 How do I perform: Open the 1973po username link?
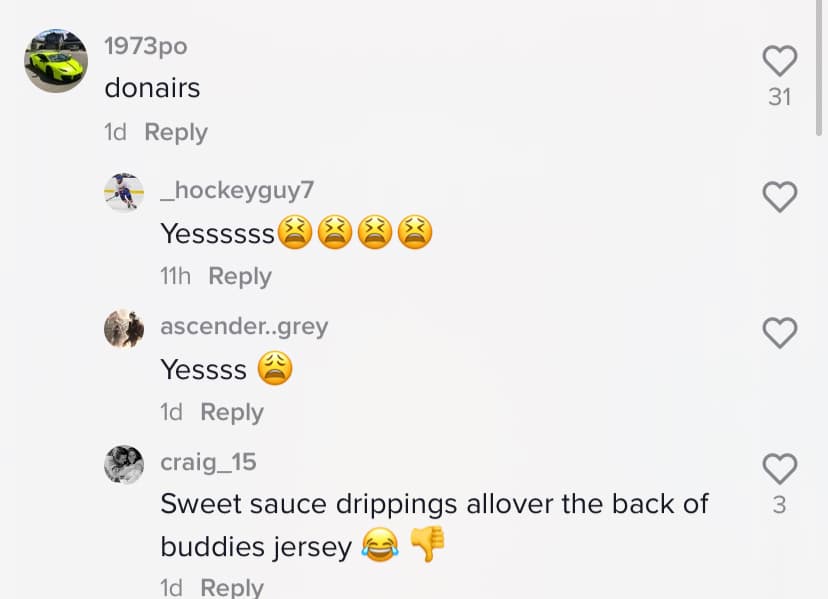click(146, 46)
